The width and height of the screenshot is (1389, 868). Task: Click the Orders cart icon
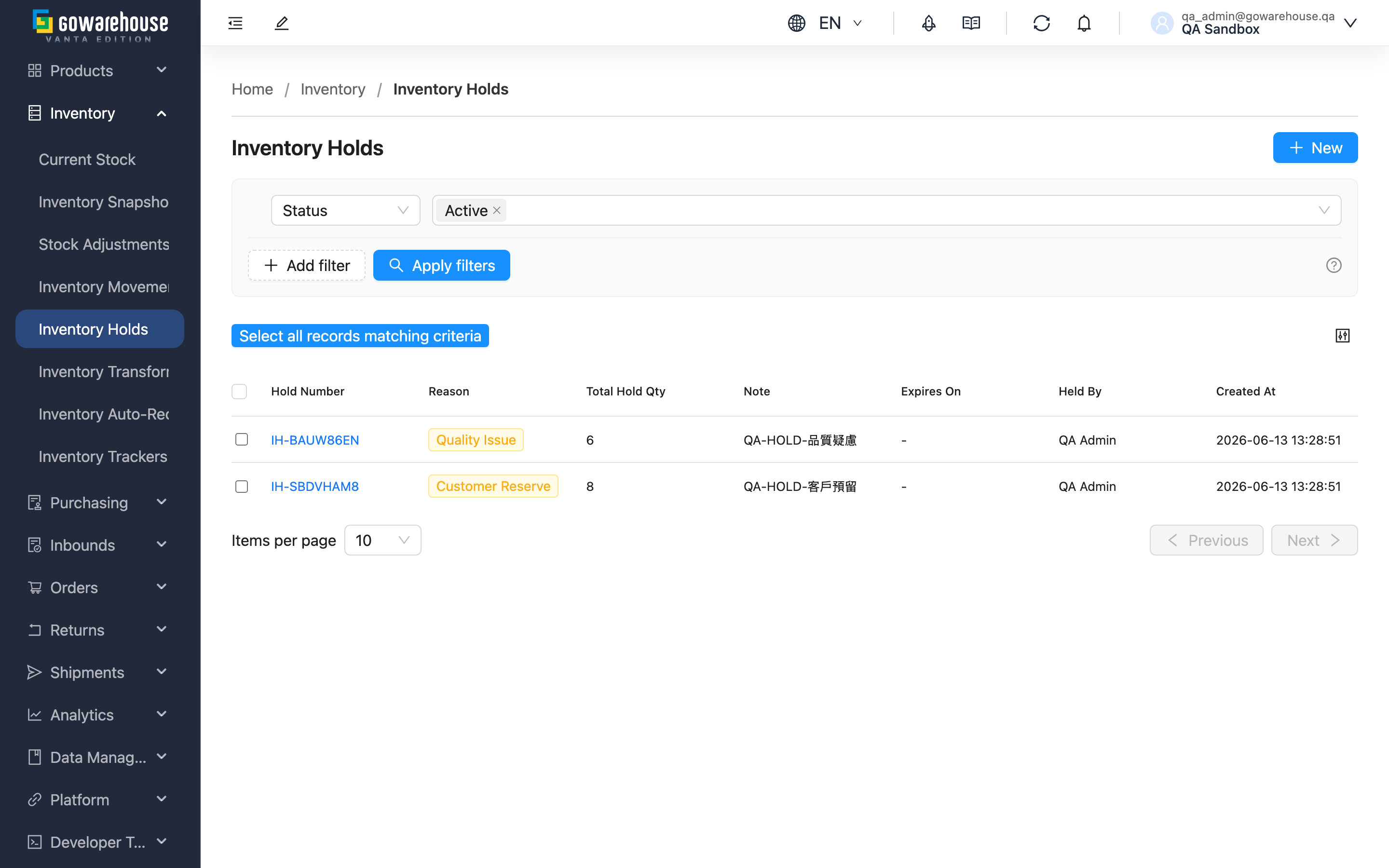34,587
